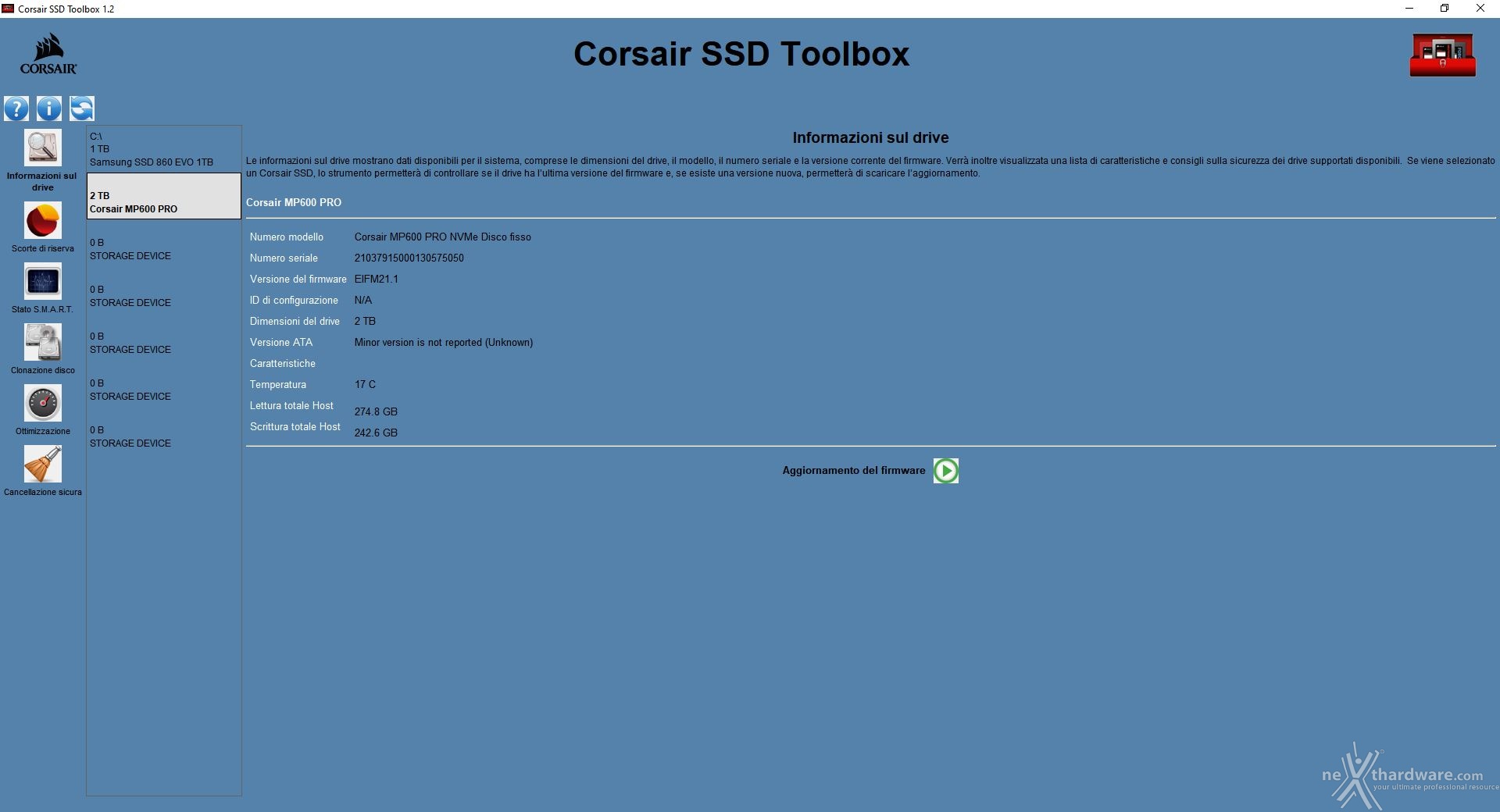Click the Informazioni sul drive page heading
Image resolution: width=1500 pixels, height=812 pixels.
(x=870, y=138)
